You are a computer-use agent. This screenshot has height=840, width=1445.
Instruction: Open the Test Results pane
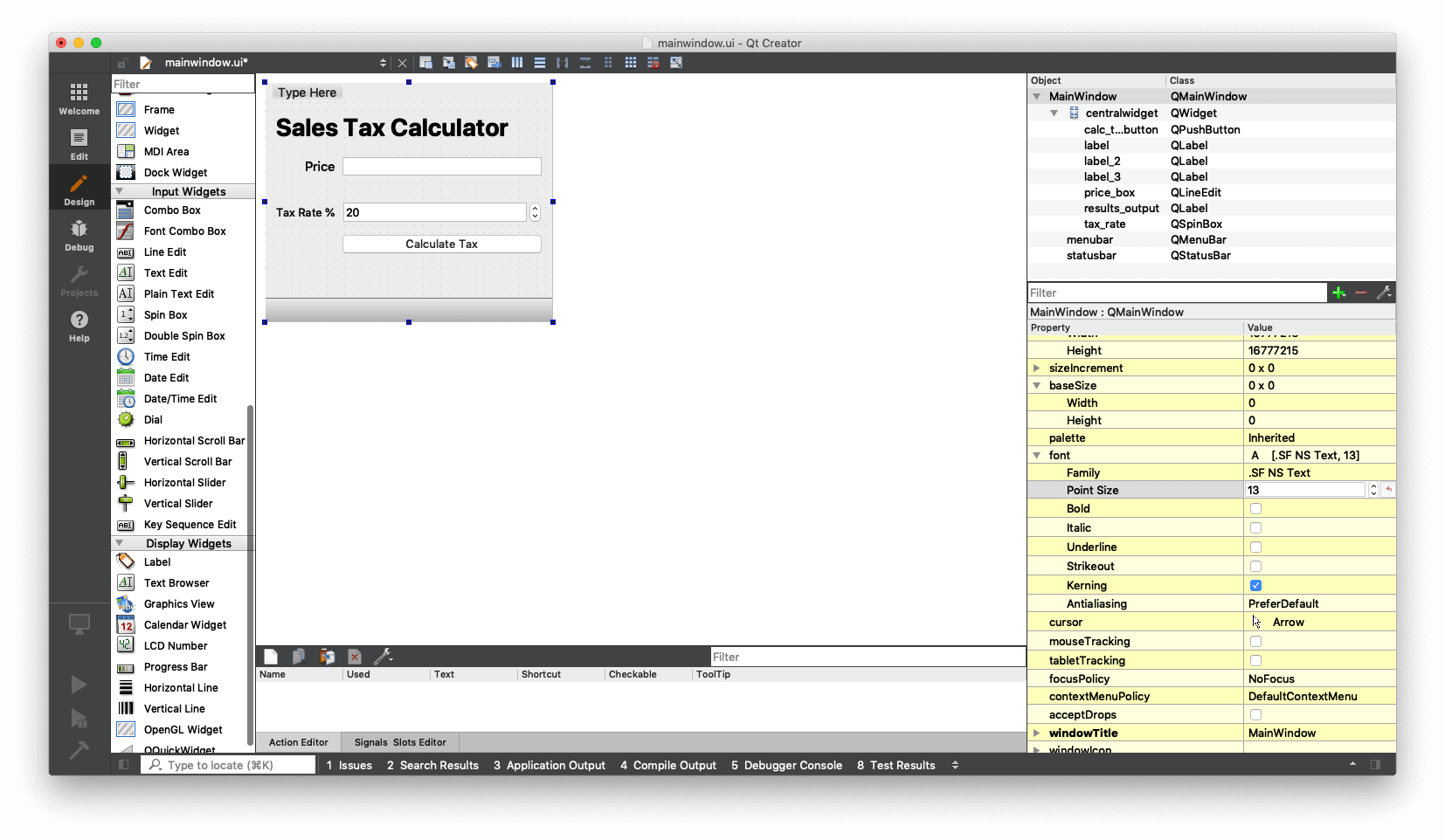click(x=896, y=766)
